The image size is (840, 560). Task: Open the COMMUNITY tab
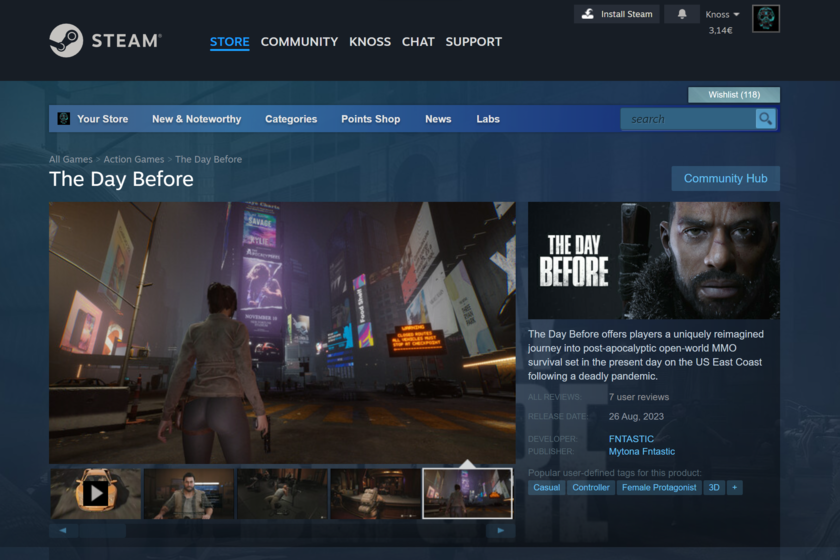point(299,42)
